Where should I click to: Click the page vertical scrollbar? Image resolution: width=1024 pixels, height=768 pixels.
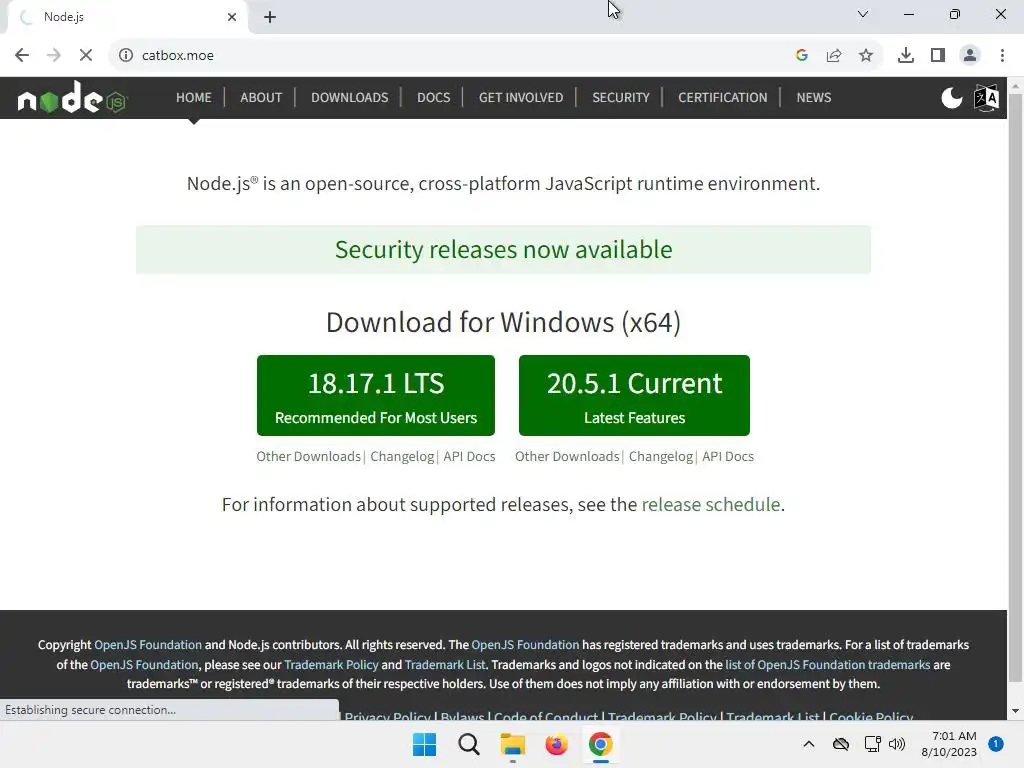coord(1015,389)
